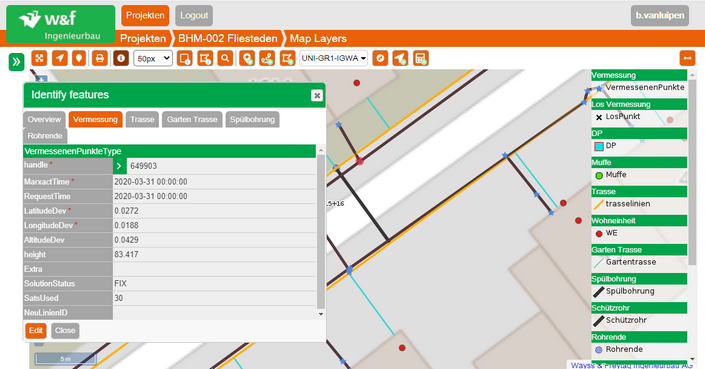Collapse the Los Vermessung legend header

(x=639, y=105)
